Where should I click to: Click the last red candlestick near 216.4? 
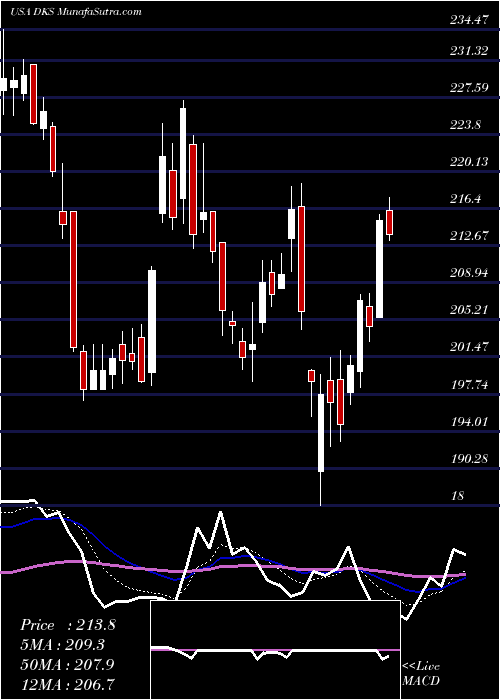[389, 222]
